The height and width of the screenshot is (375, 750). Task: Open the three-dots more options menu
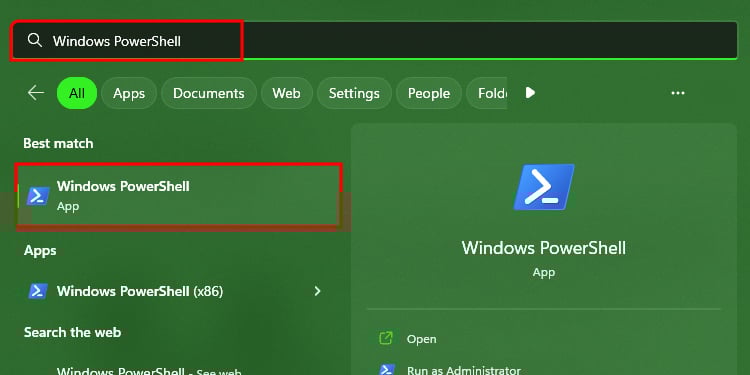(678, 93)
